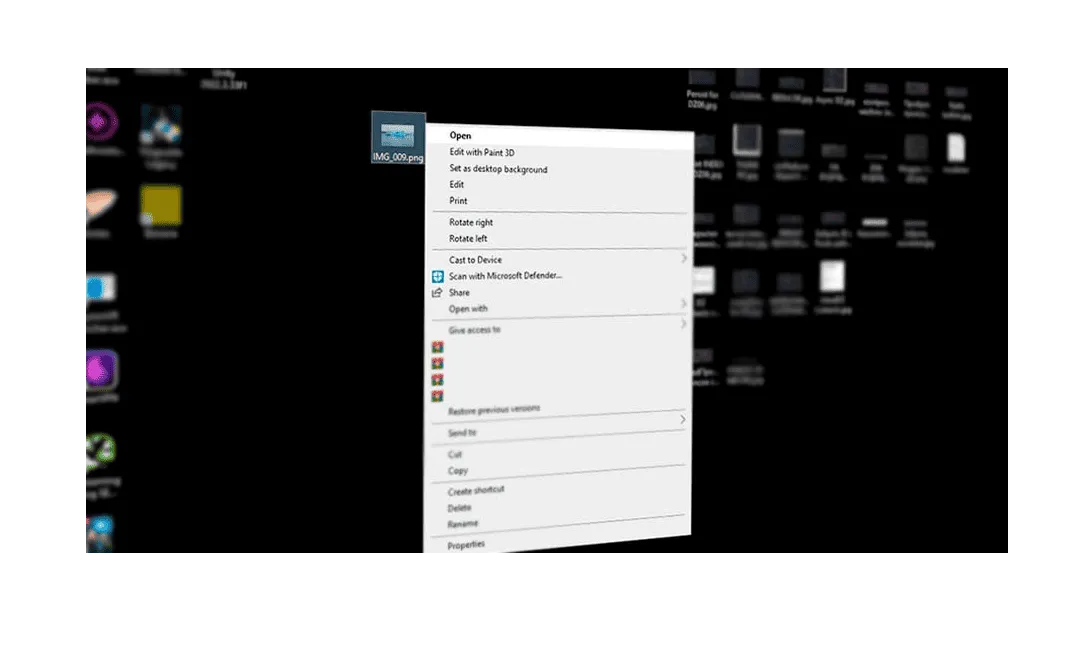Expand the Open with submenu arrow
Image resolution: width=1070 pixels, height=651 pixels.
point(684,303)
